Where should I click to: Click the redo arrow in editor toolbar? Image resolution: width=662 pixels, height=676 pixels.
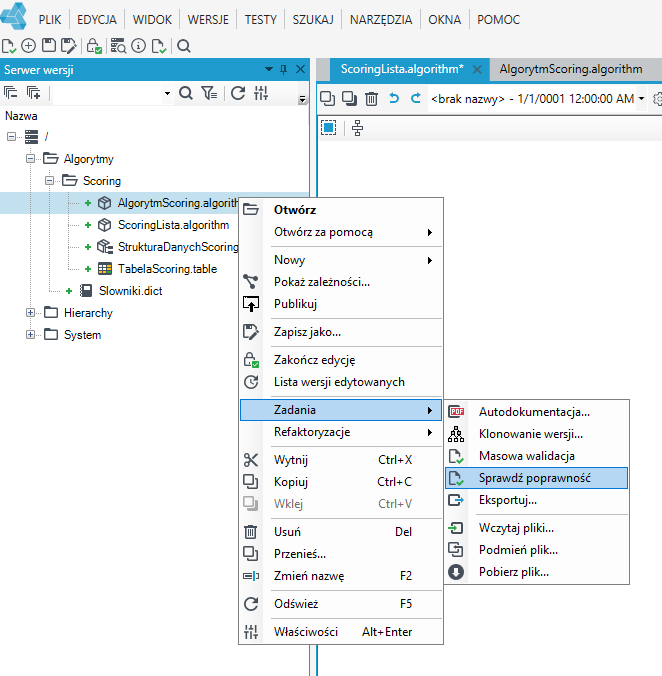click(x=415, y=98)
